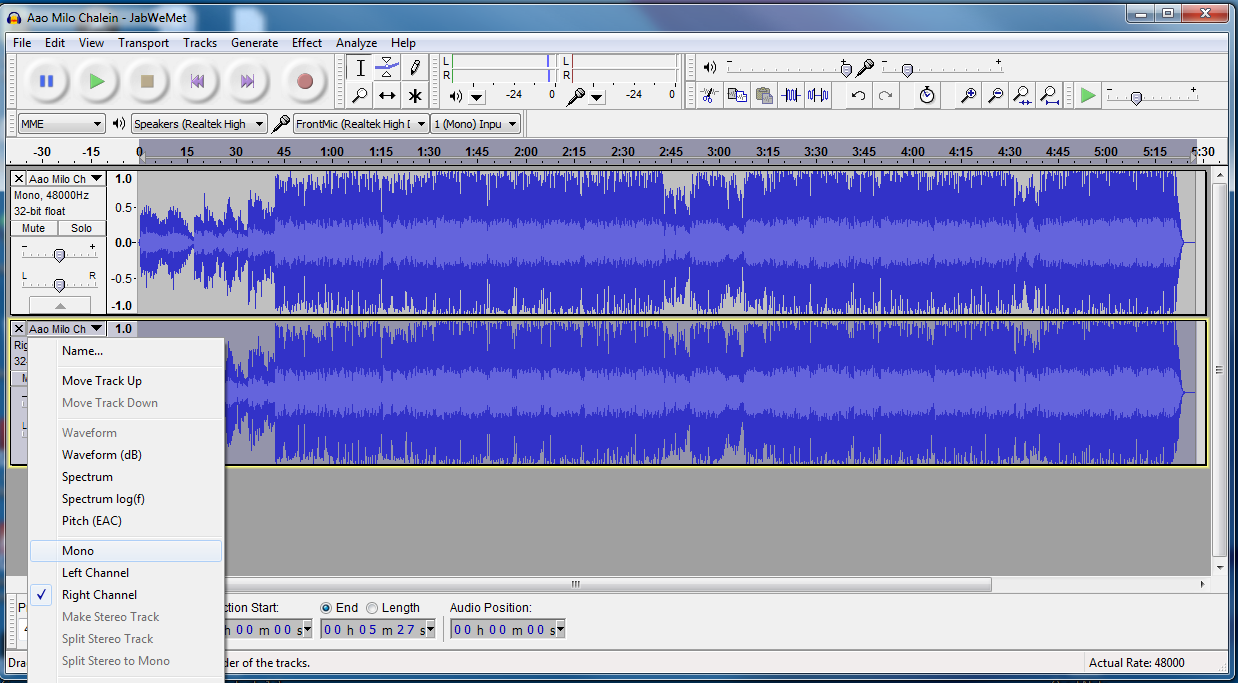Trim audio outside the selection
The width and height of the screenshot is (1238, 683).
[x=791, y=95]
